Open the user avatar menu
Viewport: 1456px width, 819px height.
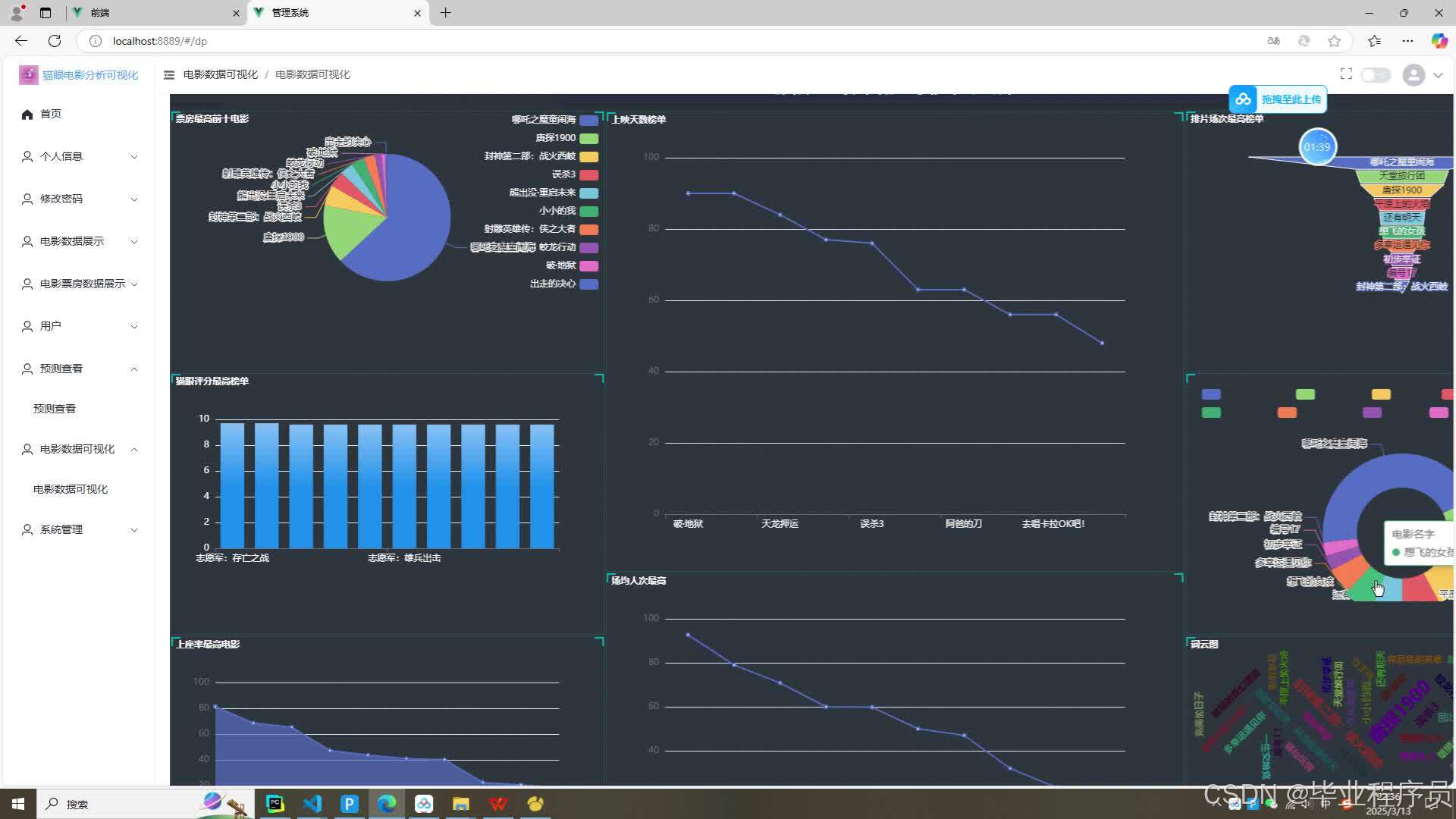(x=1414, y=74)
